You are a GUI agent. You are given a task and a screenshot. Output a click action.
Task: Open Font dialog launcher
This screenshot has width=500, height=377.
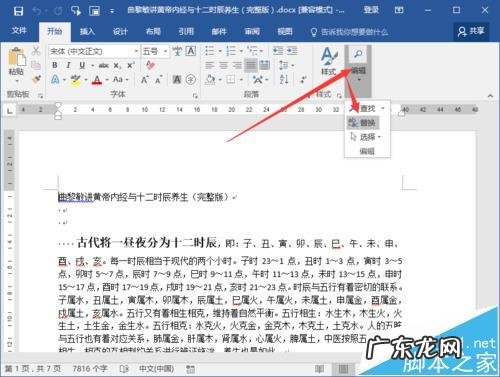[x=195, y=96]
